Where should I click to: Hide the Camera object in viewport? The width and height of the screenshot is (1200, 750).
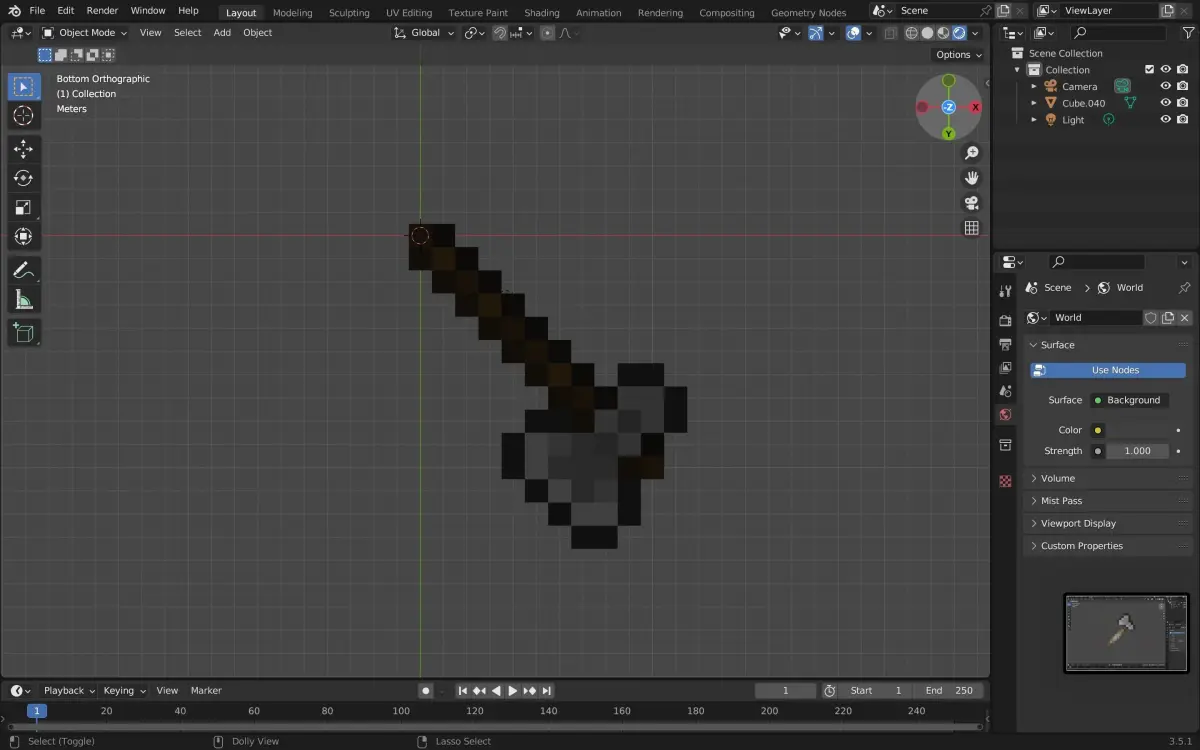click(x=1165, y=86)
